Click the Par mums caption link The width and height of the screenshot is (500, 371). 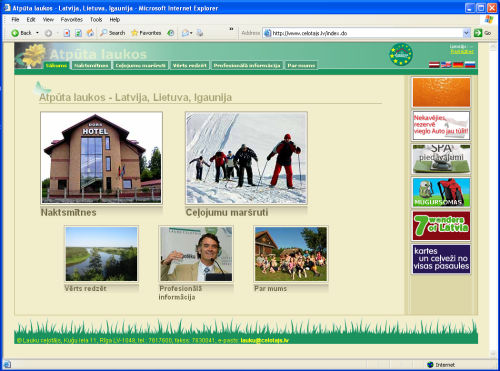click(x=270, y=288)
